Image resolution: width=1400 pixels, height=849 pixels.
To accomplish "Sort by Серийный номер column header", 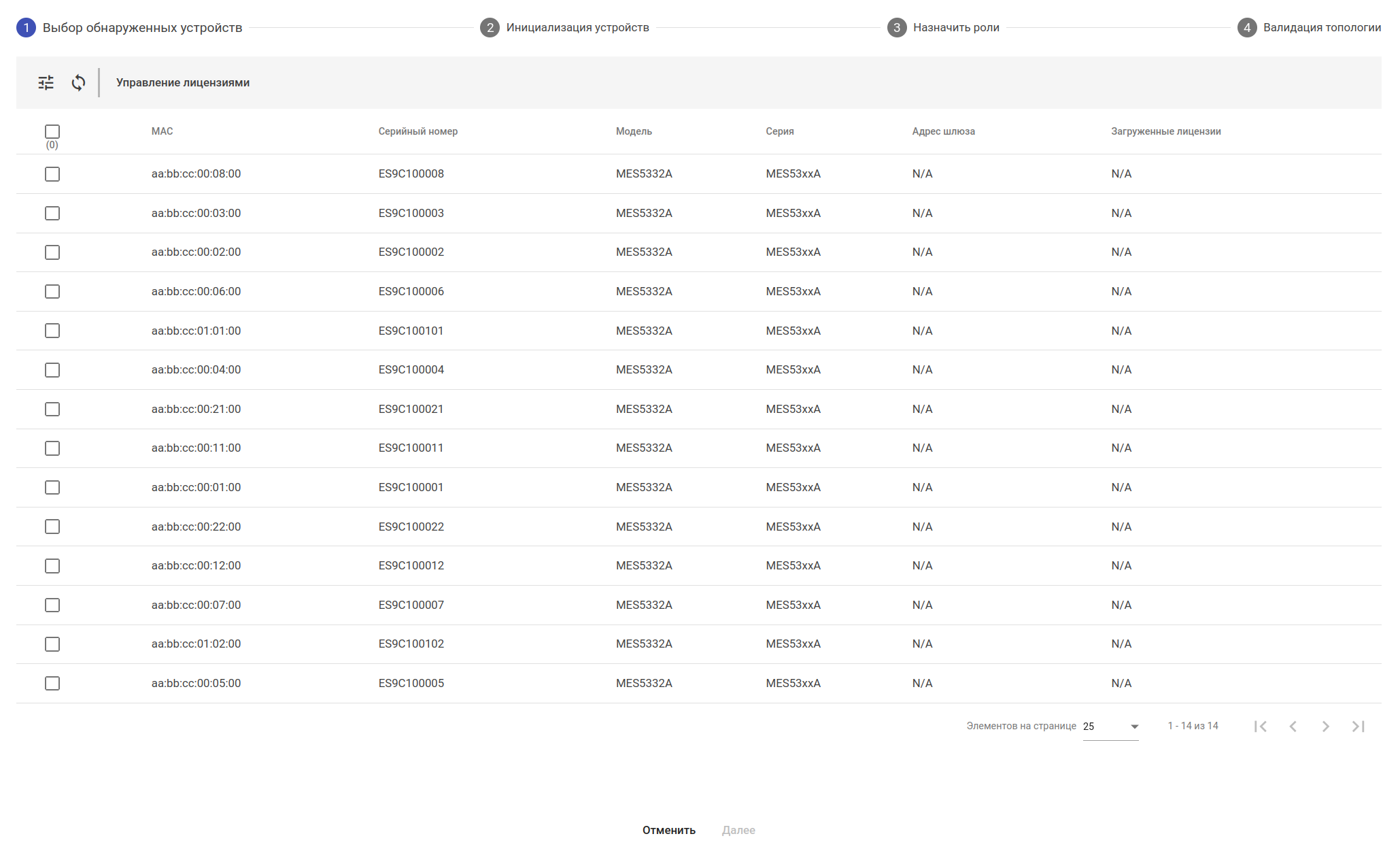I will [x=417, y=131].
